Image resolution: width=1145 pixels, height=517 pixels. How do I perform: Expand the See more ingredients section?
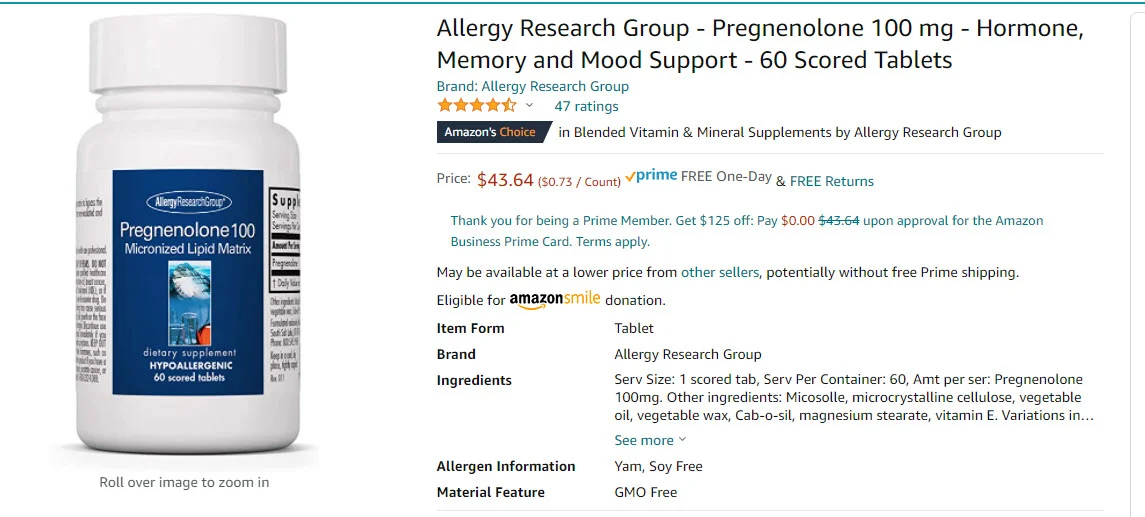pyautogui.click(x=650, y=440)
